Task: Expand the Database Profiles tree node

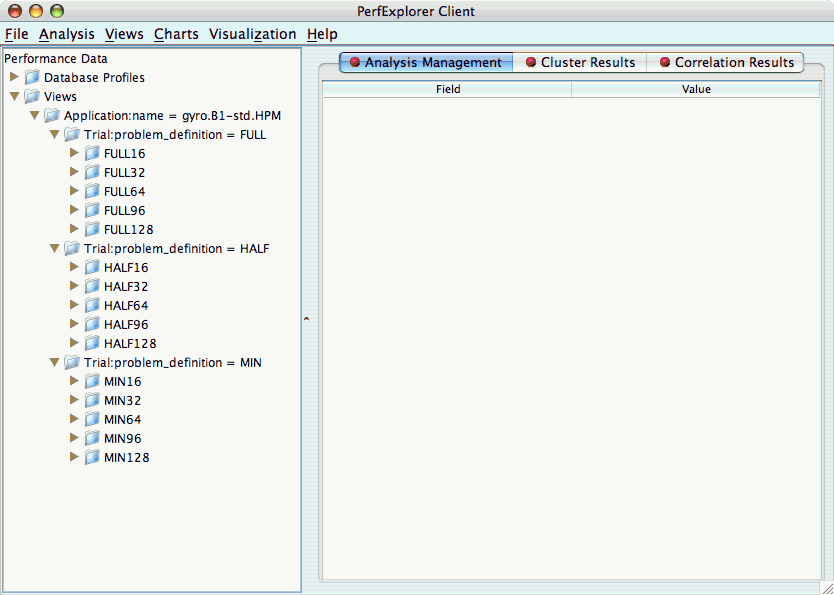Action: [14, 78]
